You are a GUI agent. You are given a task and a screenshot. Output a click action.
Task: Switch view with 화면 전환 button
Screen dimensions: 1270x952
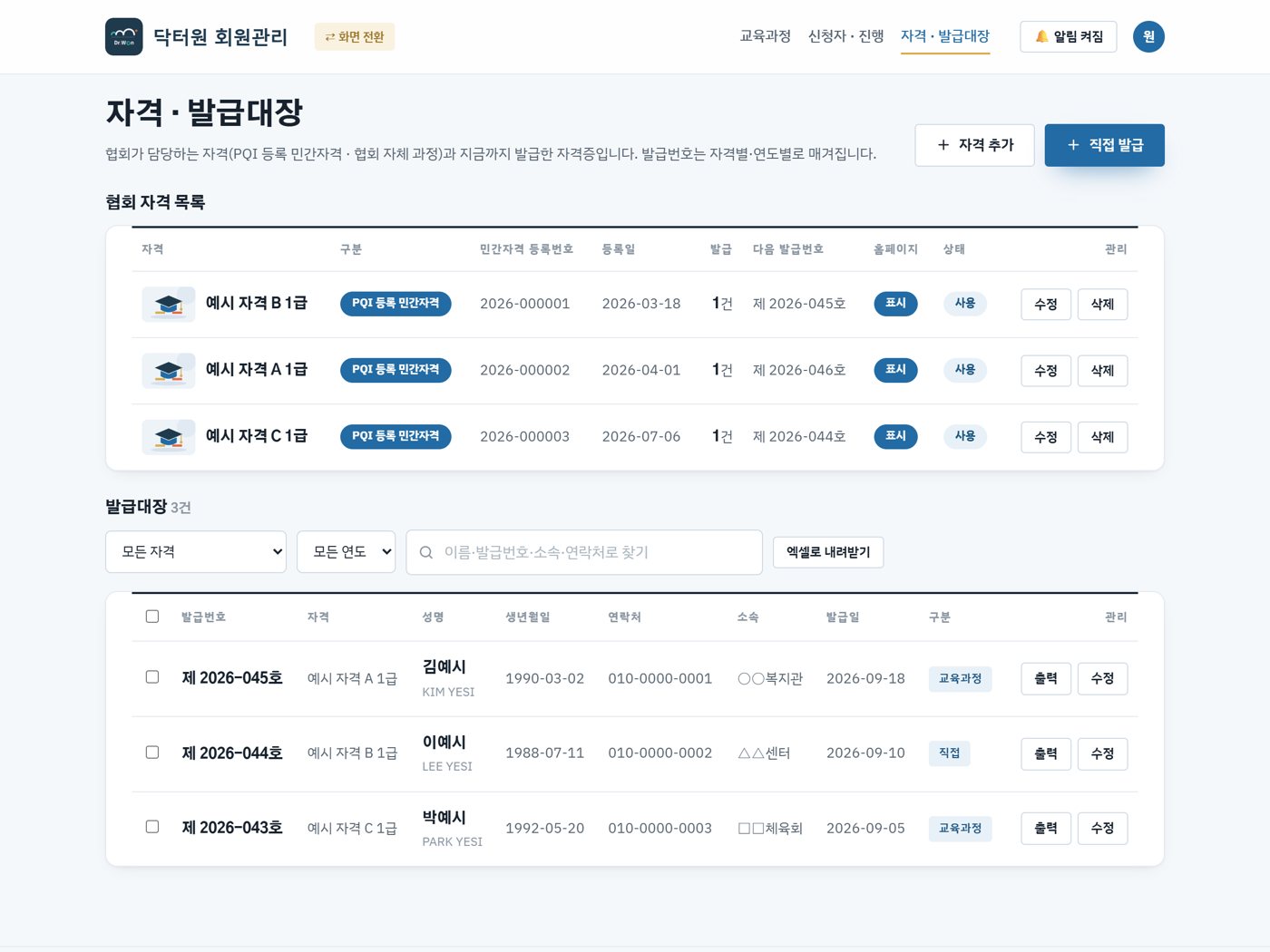355,36
